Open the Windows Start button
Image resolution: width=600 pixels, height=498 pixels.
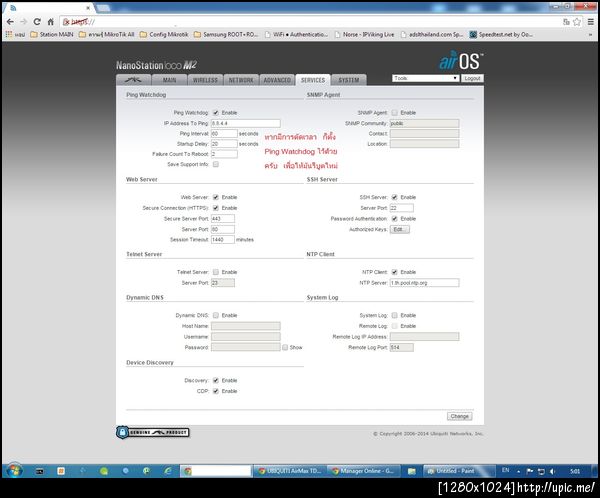pyautogui.click(x=14, y=470)
